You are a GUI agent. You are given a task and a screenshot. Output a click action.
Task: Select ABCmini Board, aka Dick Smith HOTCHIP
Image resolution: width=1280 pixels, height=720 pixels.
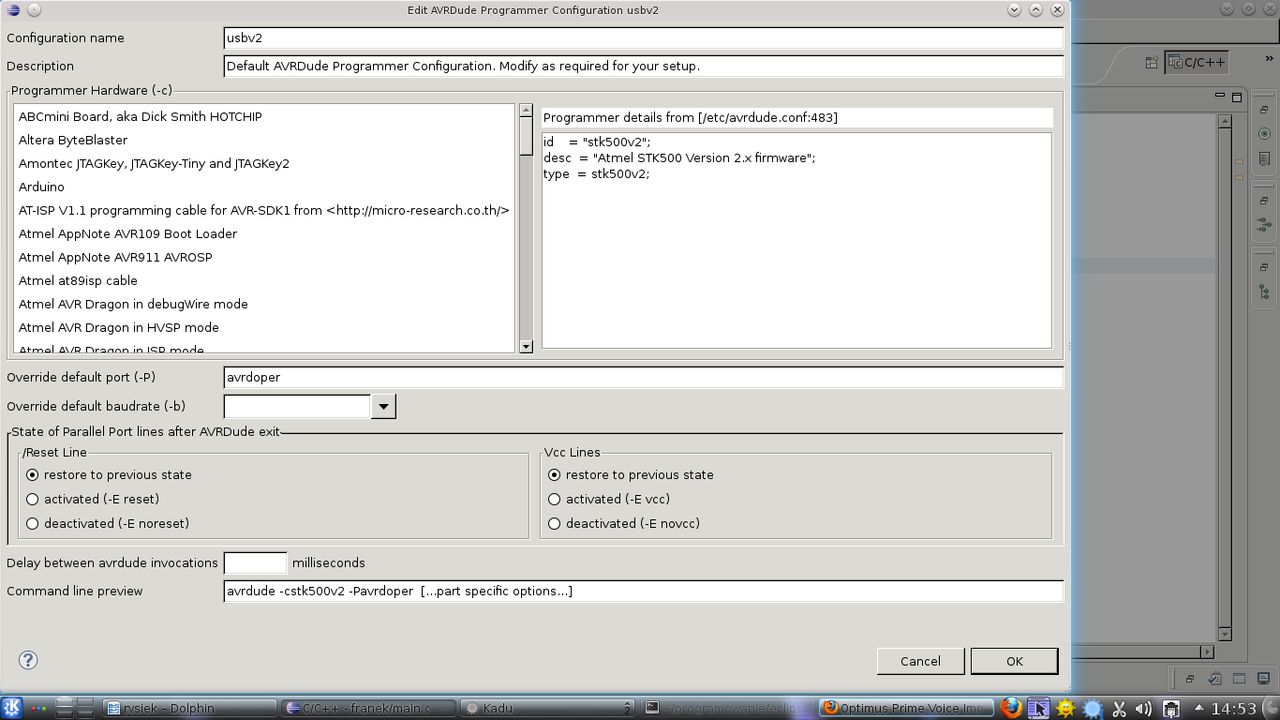(265, 116)
